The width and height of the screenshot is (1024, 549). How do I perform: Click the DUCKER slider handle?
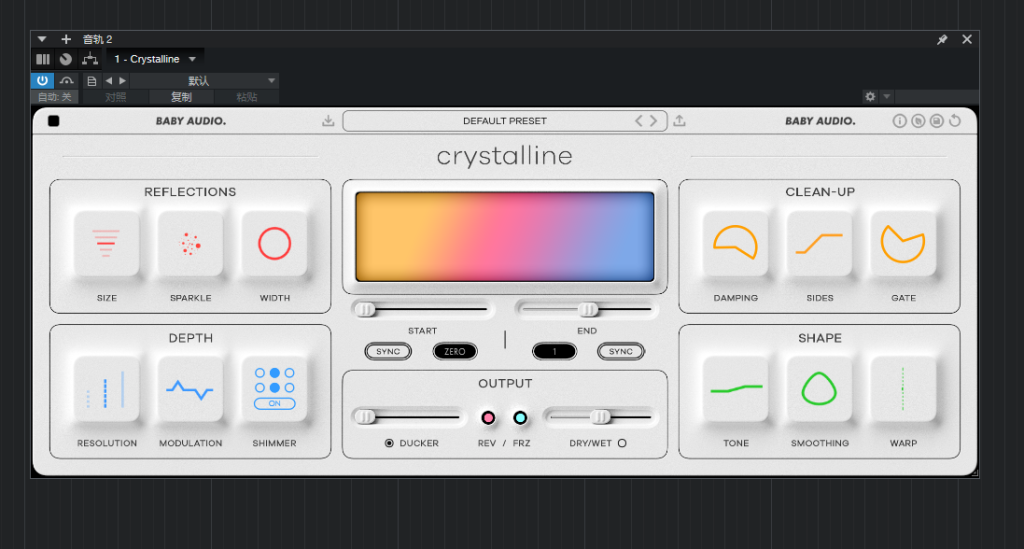(366, 416)
